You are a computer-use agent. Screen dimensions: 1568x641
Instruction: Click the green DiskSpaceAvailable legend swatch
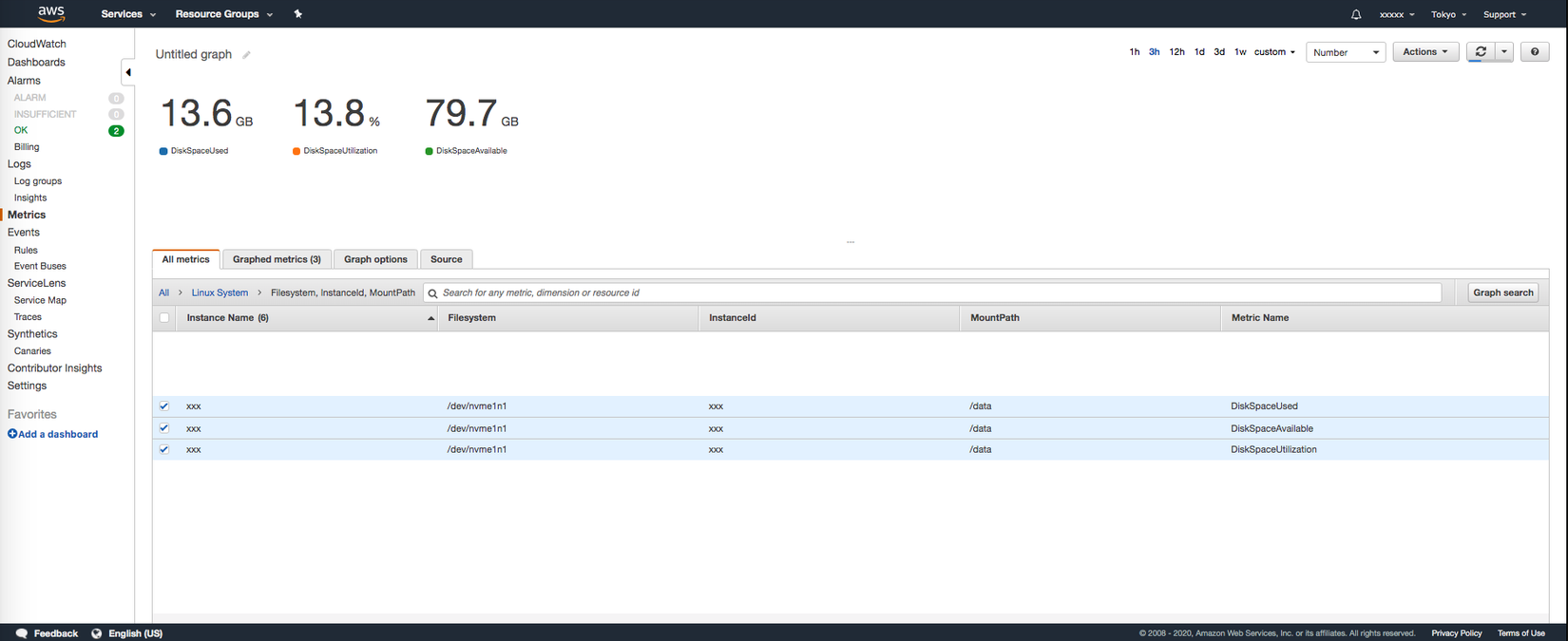429,151
